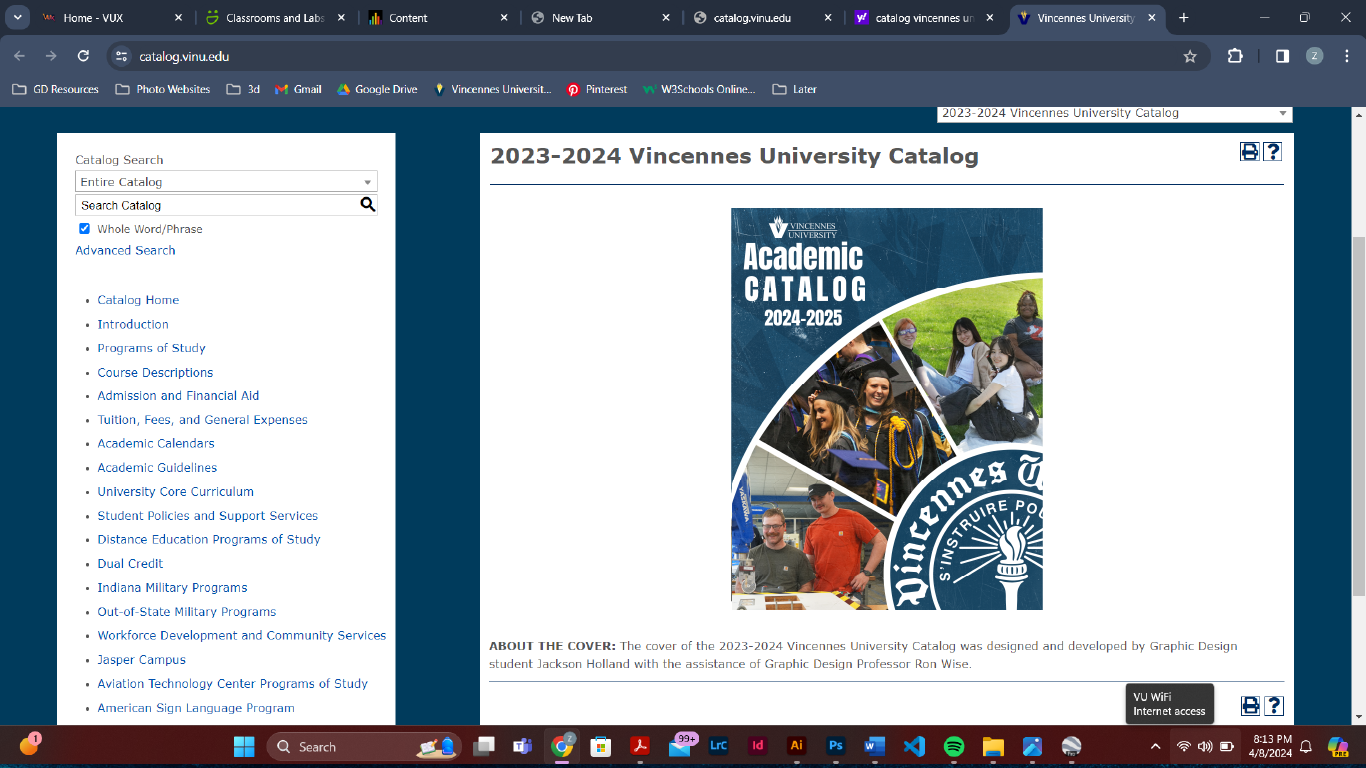The height and width of the screenshot is (768, 1366).
Task: Switch to the New Tab tab
Action: click(602, 18)
